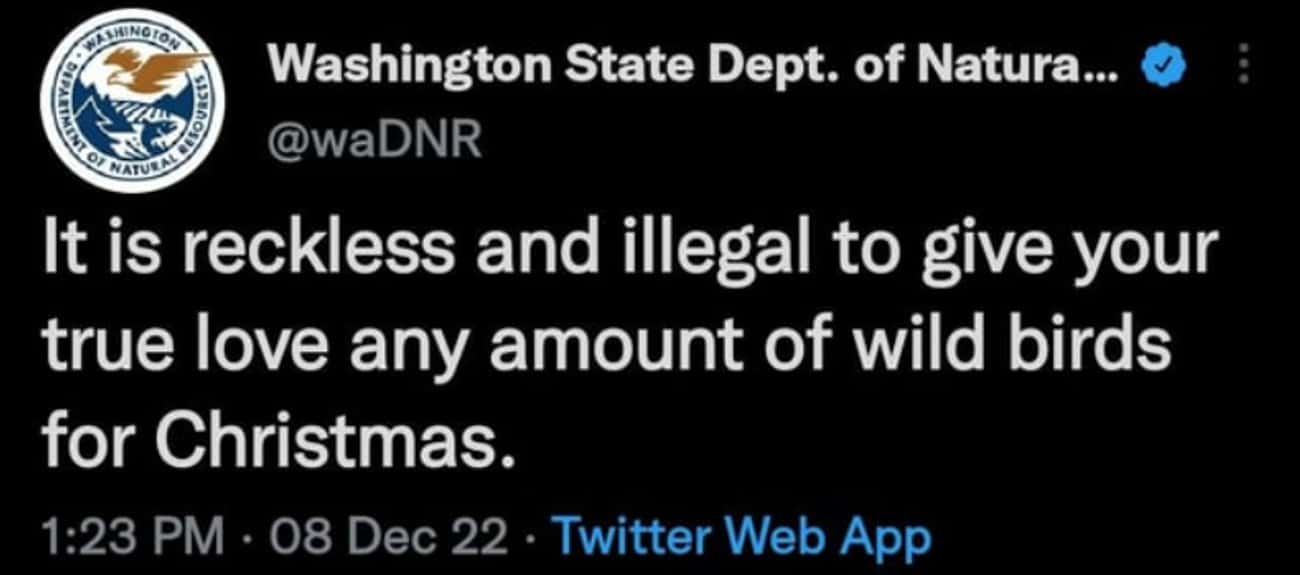Click the @waDNR handle
The width and height of the screenshot is (1300, 575).
point(376,140)
